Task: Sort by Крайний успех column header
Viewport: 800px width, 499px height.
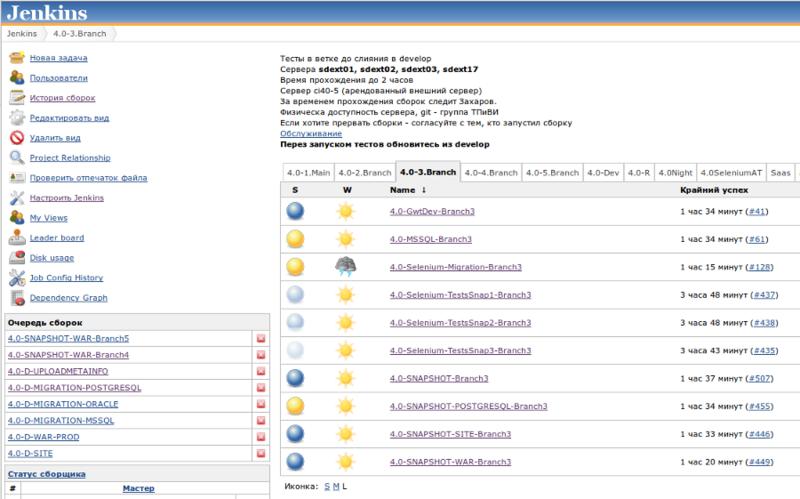Action: coord(714,190)
